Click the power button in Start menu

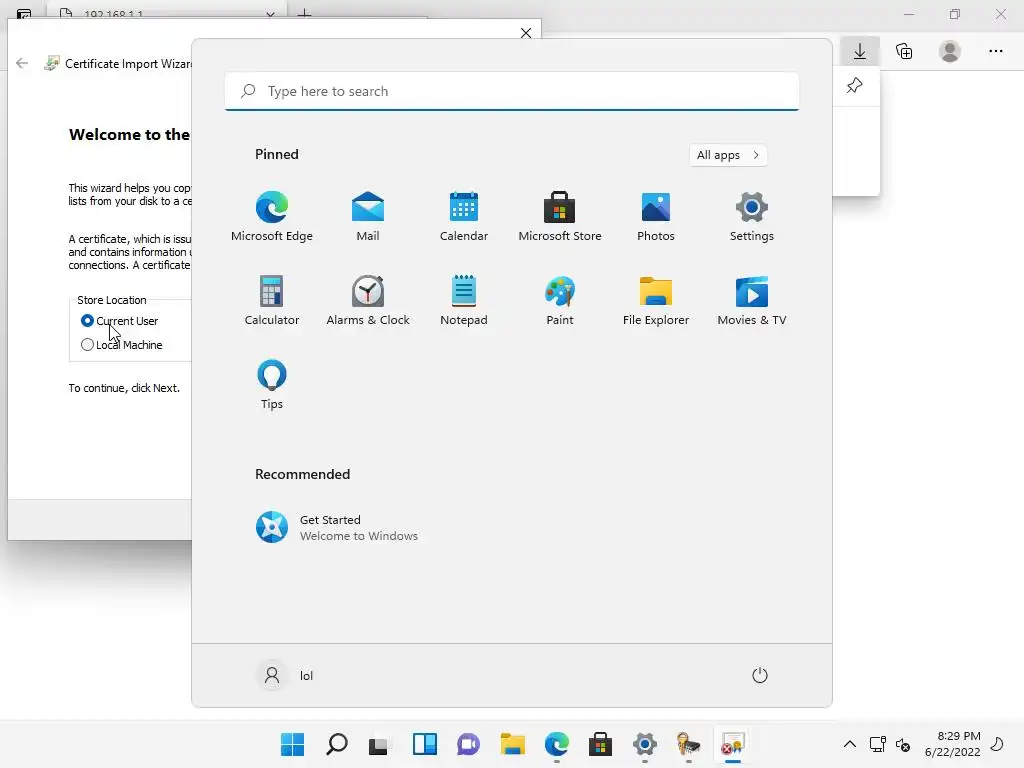pos(760,675)
